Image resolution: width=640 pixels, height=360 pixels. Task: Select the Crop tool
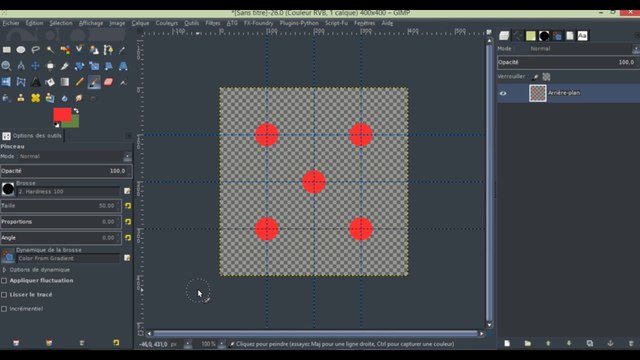point(65,66)
